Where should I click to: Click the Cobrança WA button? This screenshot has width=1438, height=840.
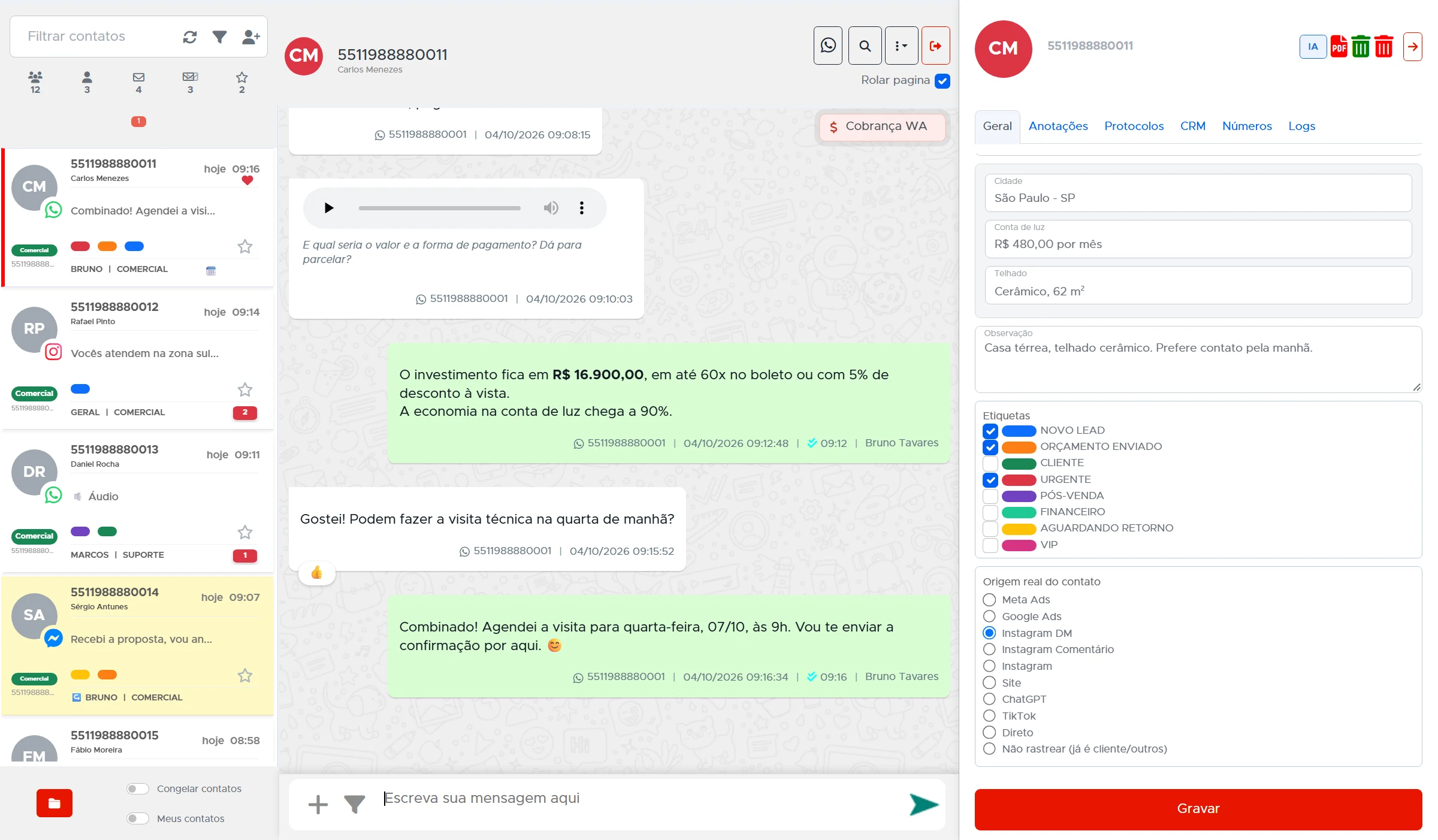point(882,126)
